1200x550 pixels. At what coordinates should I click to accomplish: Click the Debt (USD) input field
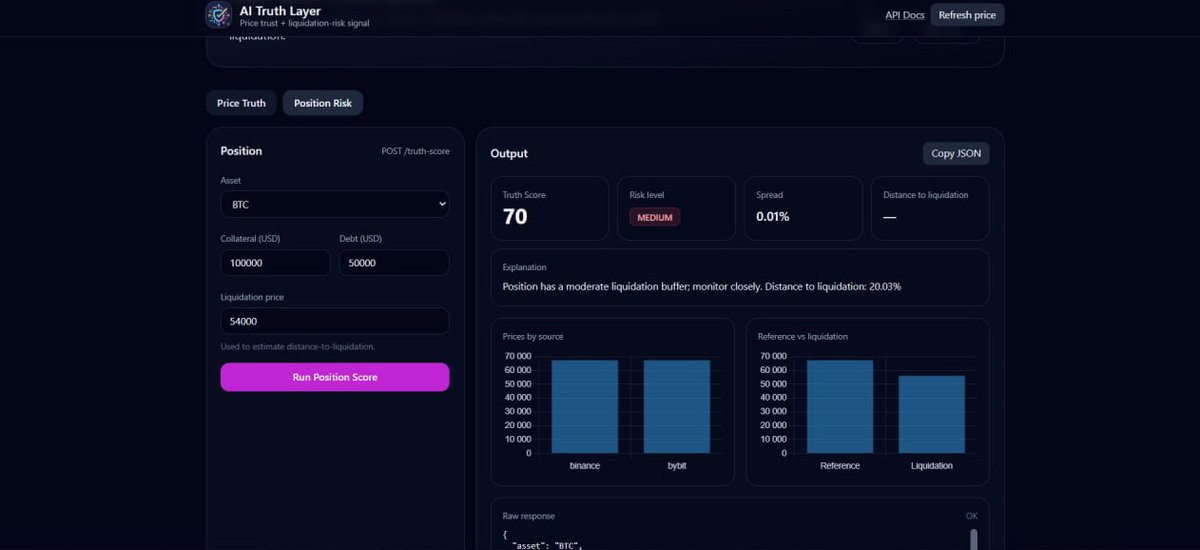click(x=394, y=263)
